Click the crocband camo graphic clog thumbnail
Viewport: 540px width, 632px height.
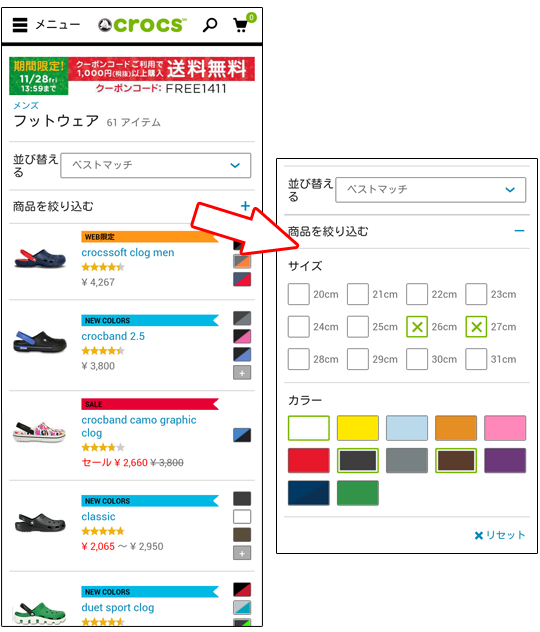tap(39, 432)
